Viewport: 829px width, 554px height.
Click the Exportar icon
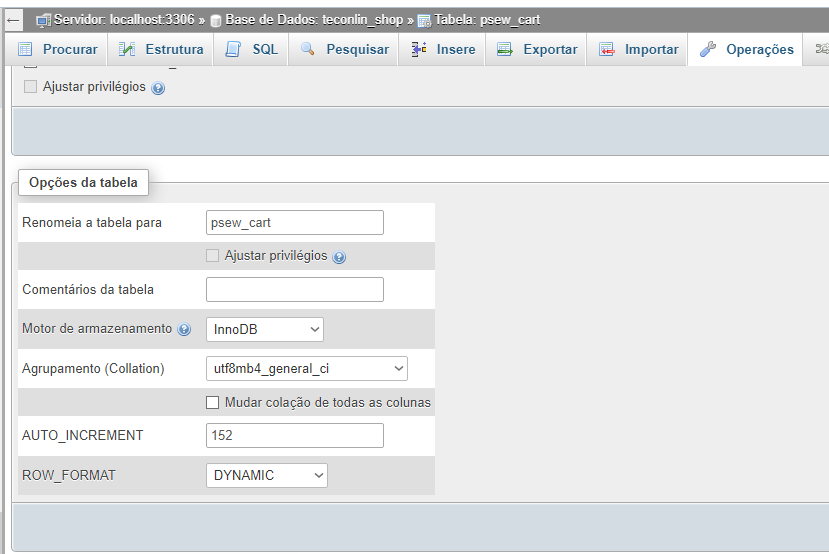point(505,49)
